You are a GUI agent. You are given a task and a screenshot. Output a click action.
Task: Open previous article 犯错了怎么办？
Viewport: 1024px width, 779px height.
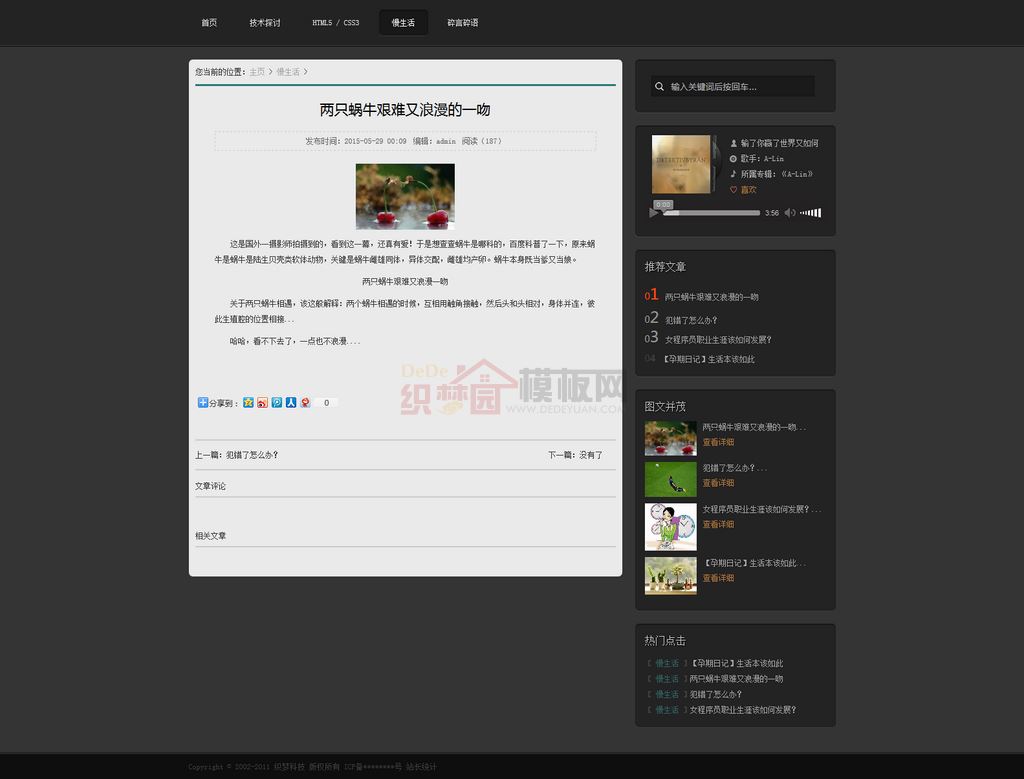251,455
